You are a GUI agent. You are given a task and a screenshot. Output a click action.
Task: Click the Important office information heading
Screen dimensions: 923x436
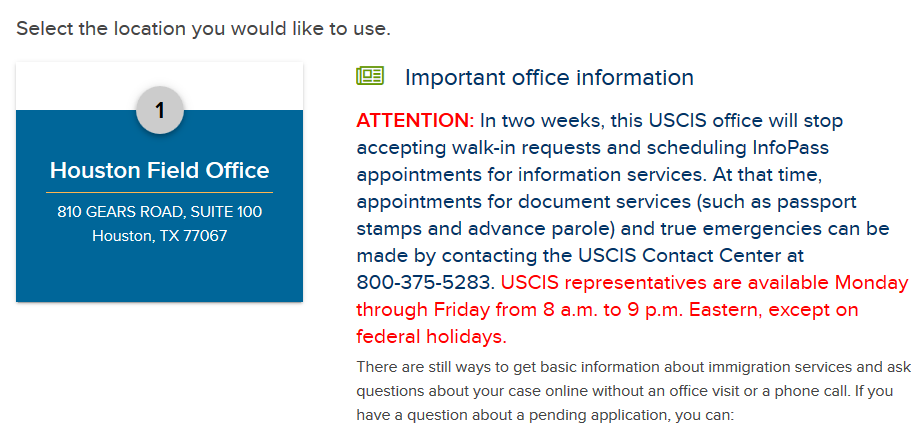coord(549,77)
